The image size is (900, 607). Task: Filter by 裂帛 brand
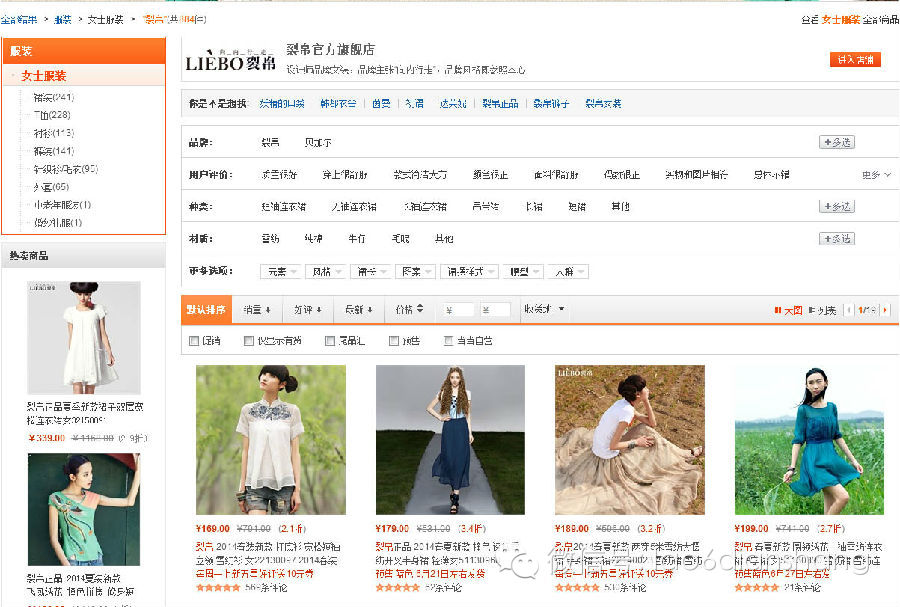tap(270, 142)
